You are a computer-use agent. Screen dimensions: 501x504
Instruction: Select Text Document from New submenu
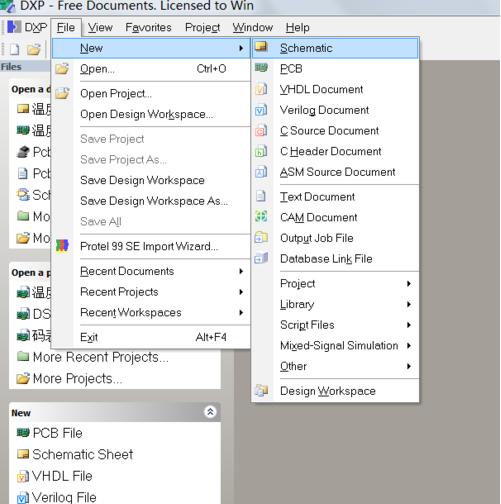[335, 197]
